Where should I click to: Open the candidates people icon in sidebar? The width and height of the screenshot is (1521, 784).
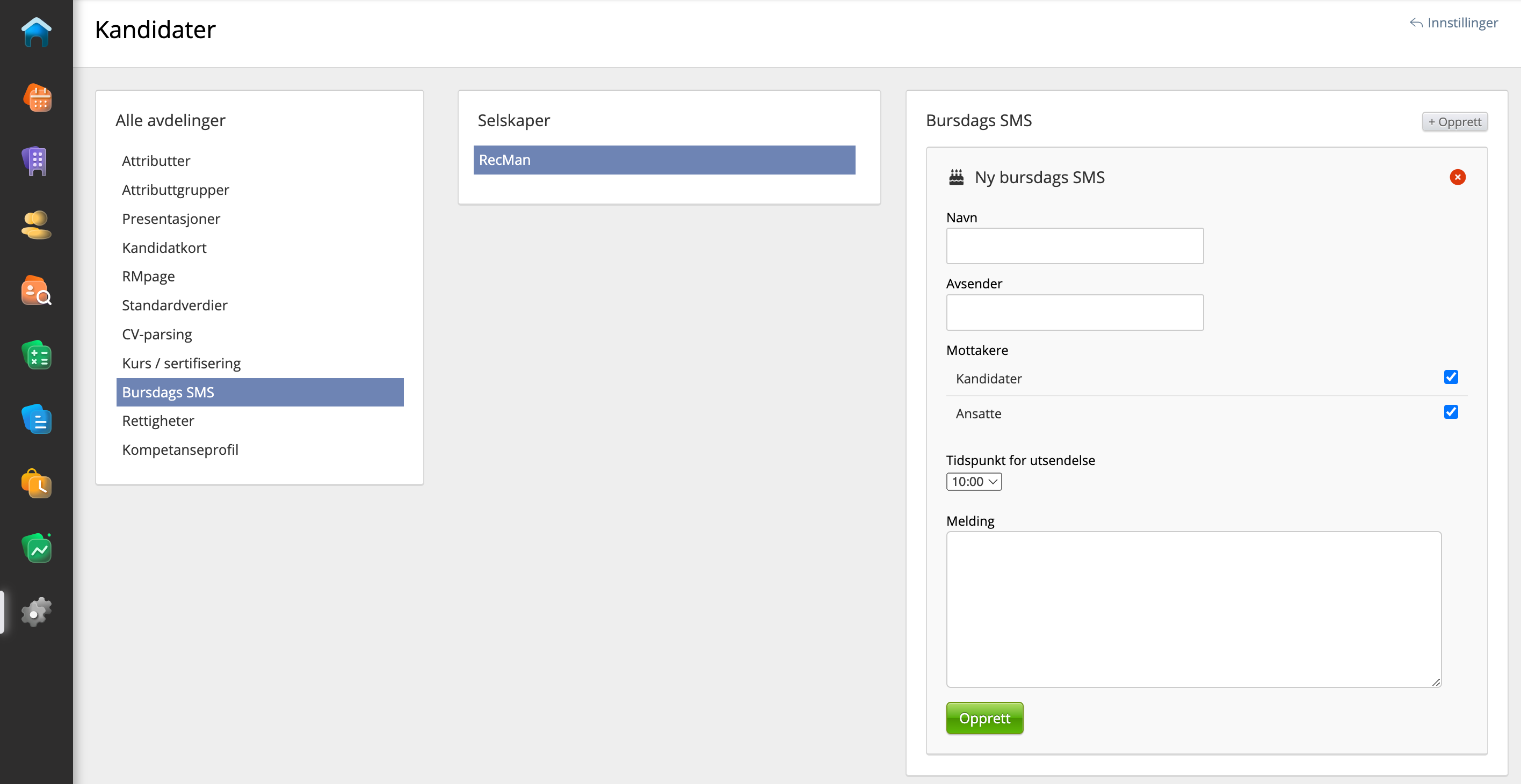click(36, 225)
